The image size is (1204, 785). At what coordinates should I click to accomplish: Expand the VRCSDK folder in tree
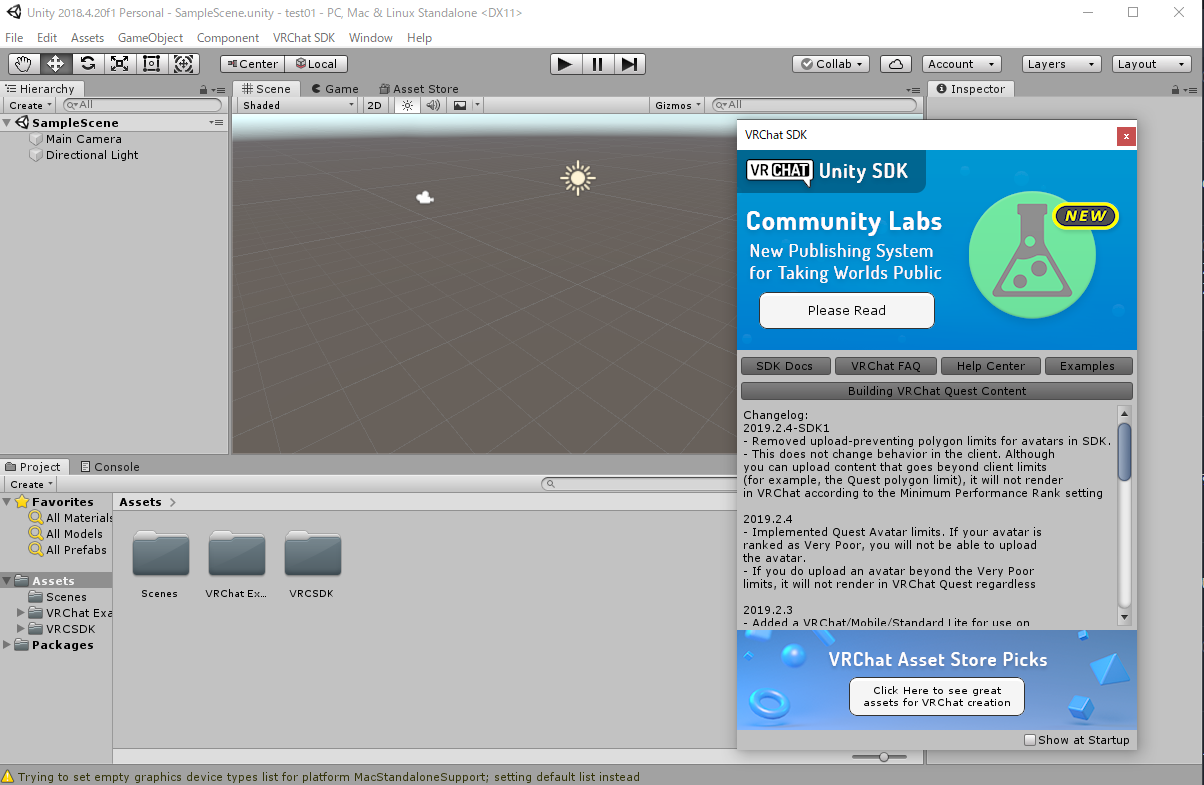[23, 629]
